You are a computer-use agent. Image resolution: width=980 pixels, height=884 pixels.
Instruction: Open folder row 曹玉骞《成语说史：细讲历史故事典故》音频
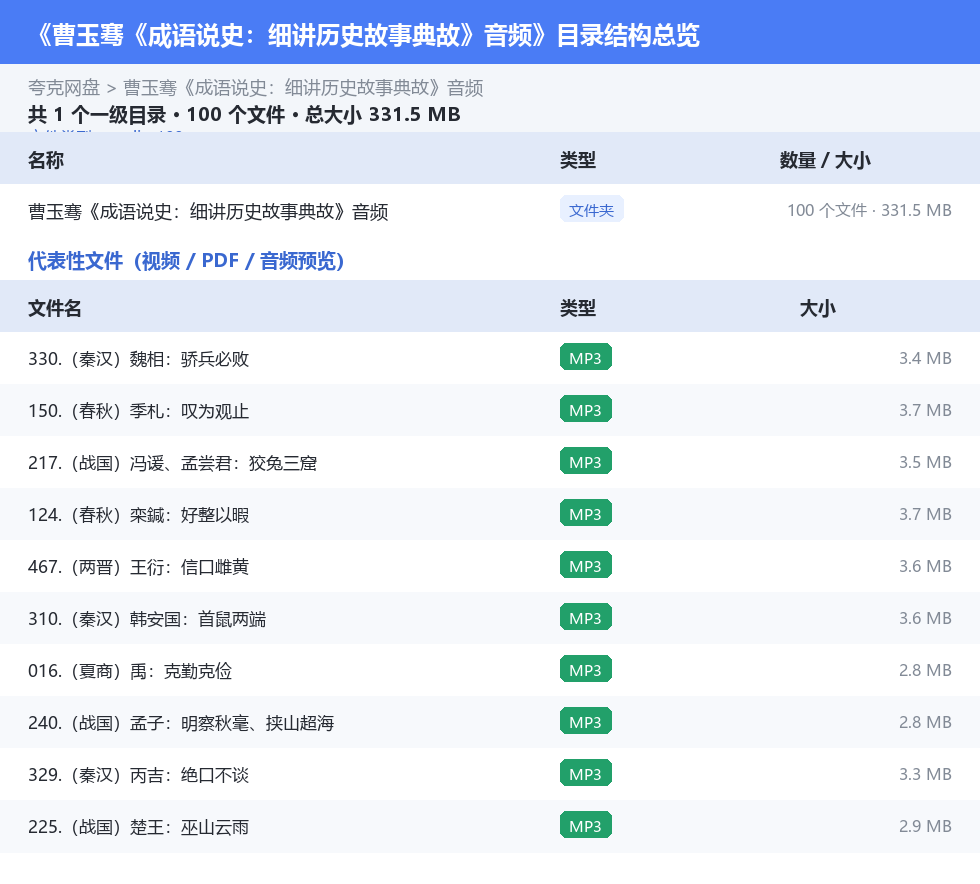(x=208, y=211)
